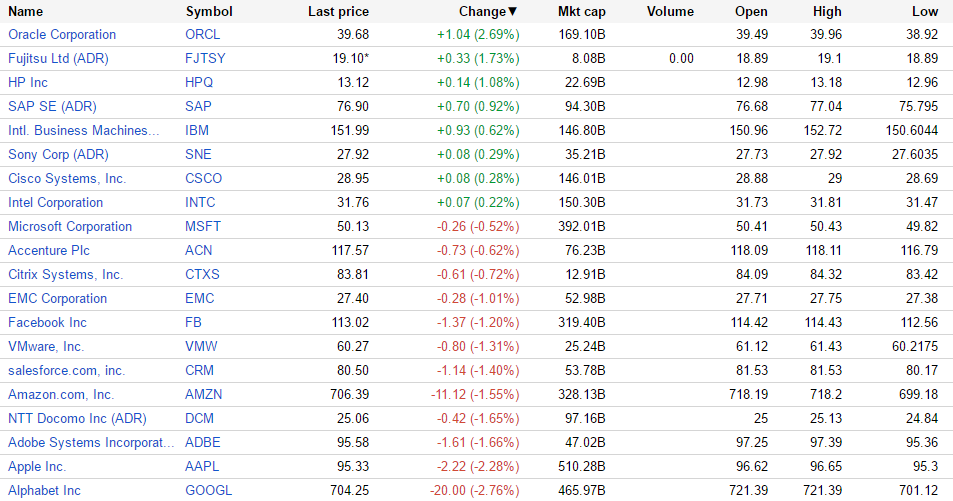The image size is (953, 501).
Task: Click the FJTSY ticker symbol
Action: (205, 59)
